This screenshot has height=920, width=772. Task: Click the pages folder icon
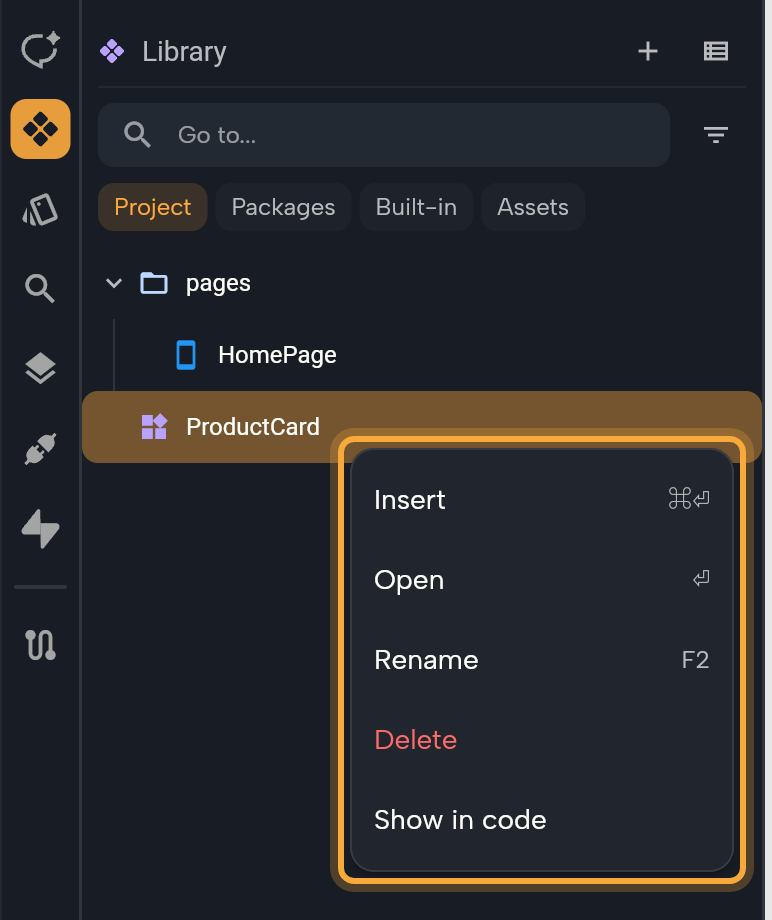(x=154, y=283)
